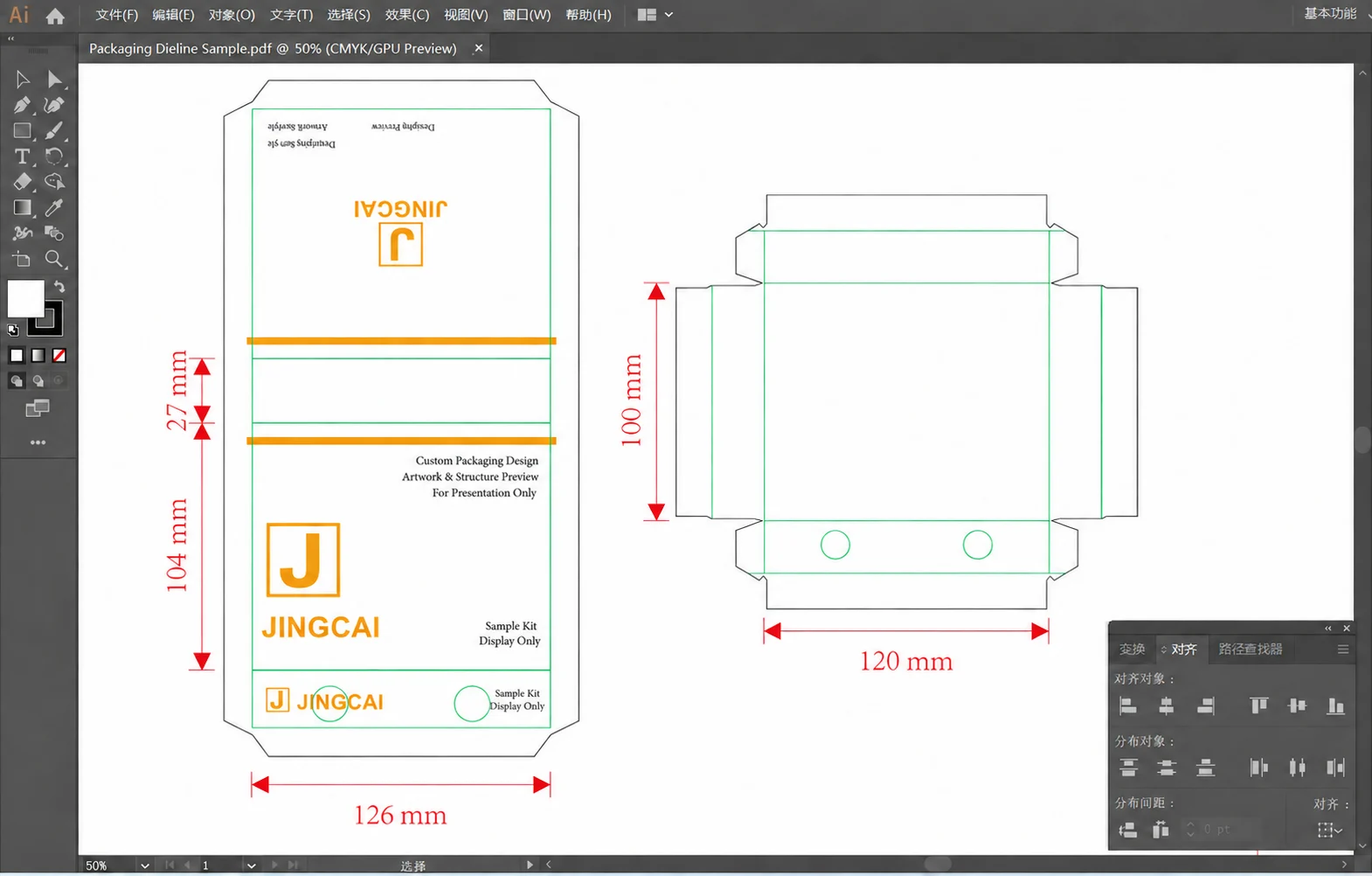Open the 编辑(E) menu
Screen dimensions: 1372x876
[173, 15]
